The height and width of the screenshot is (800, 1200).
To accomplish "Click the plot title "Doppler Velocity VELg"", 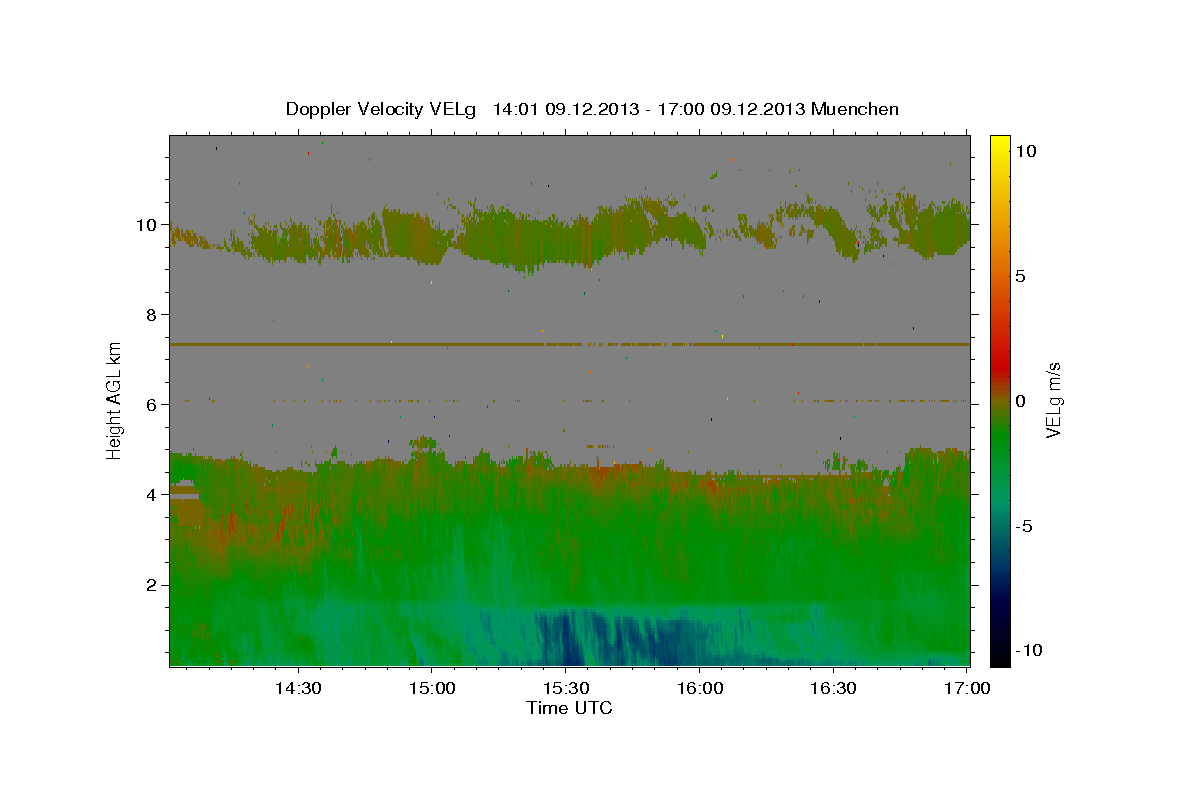I will pyautogui.click(x=383, y=109).
